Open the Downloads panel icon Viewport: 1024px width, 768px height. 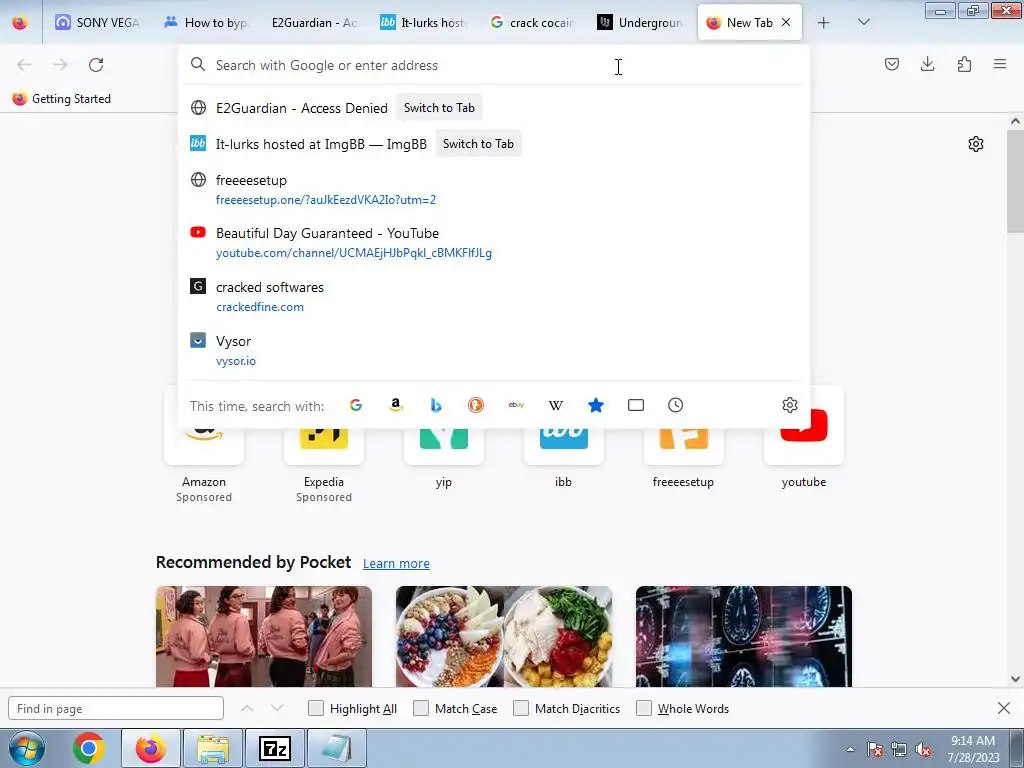[928, 64]
